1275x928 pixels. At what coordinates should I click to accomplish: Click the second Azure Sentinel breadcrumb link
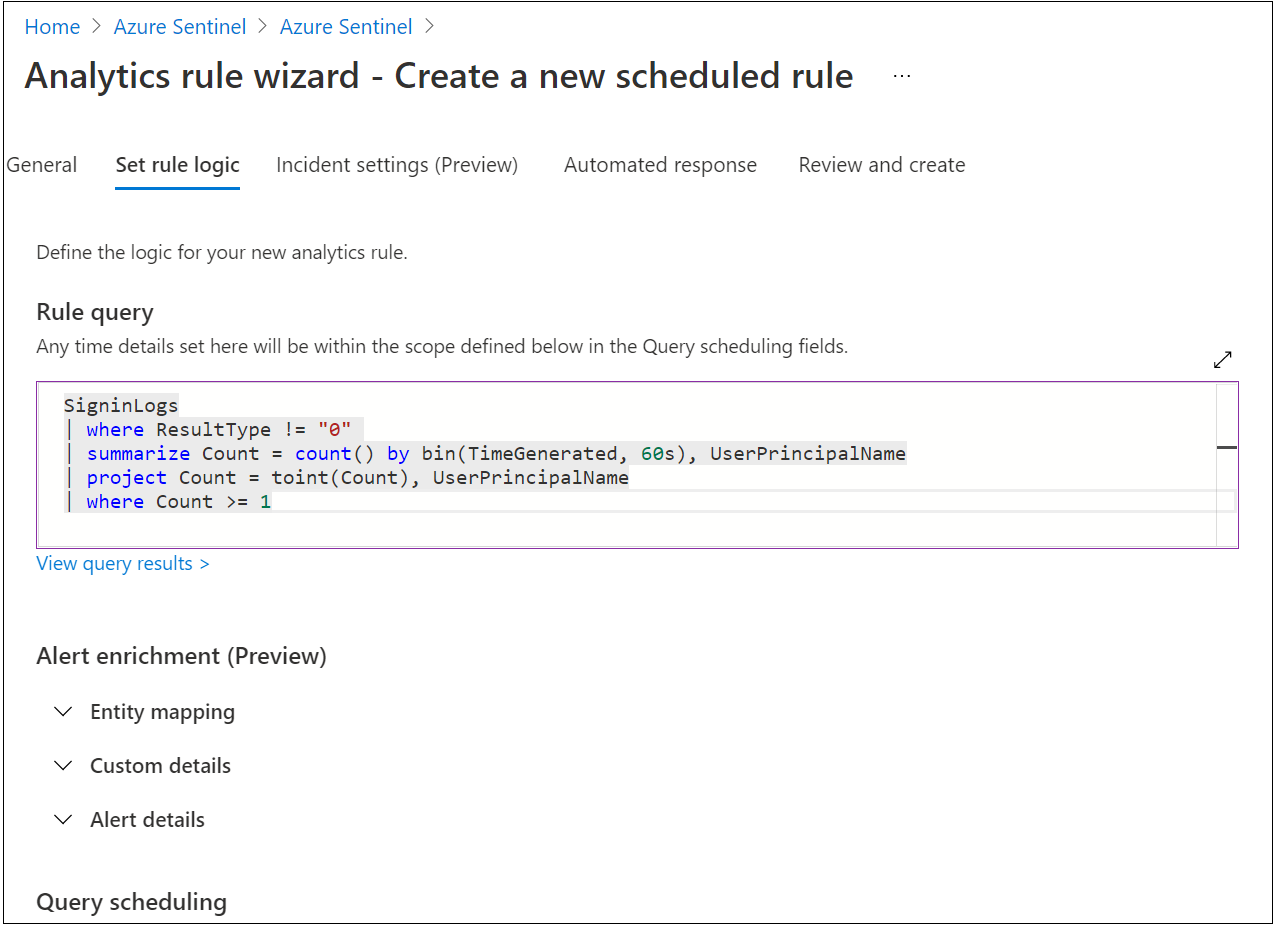point(346,26)
